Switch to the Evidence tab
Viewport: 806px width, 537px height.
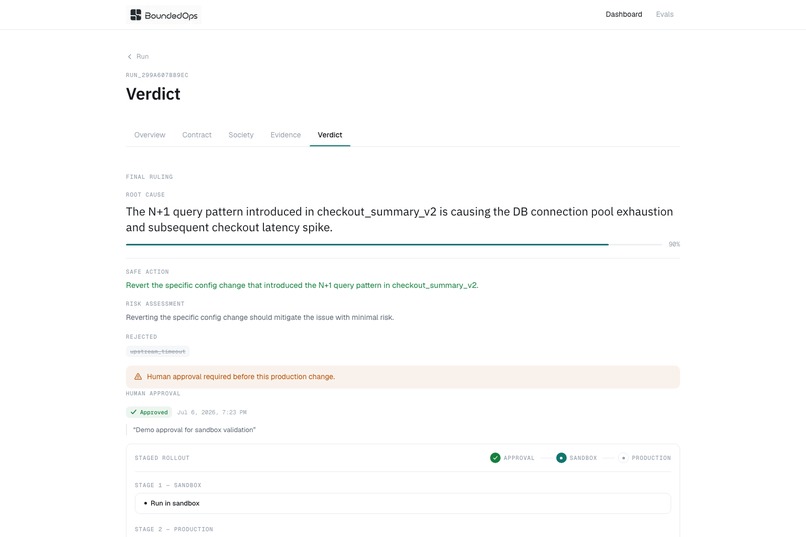[x=286, y=135]
